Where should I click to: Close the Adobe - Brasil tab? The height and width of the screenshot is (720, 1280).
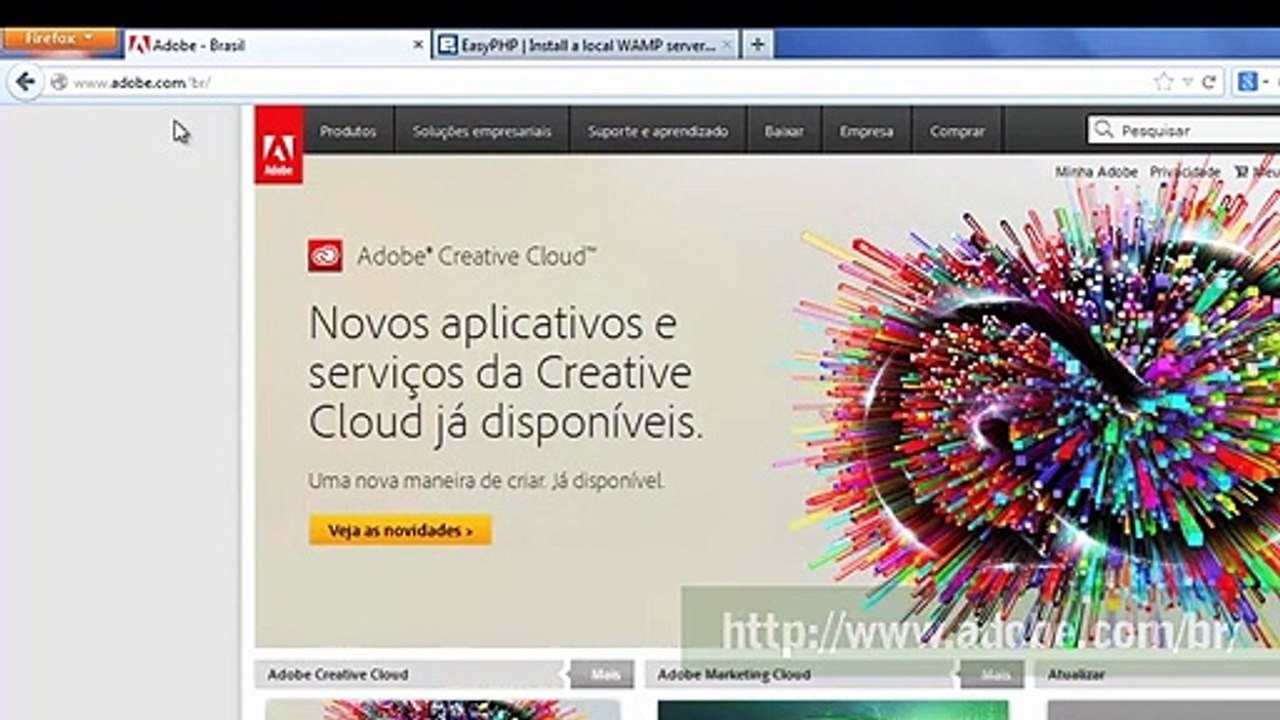pyautogui.click(x=418, y=45)
